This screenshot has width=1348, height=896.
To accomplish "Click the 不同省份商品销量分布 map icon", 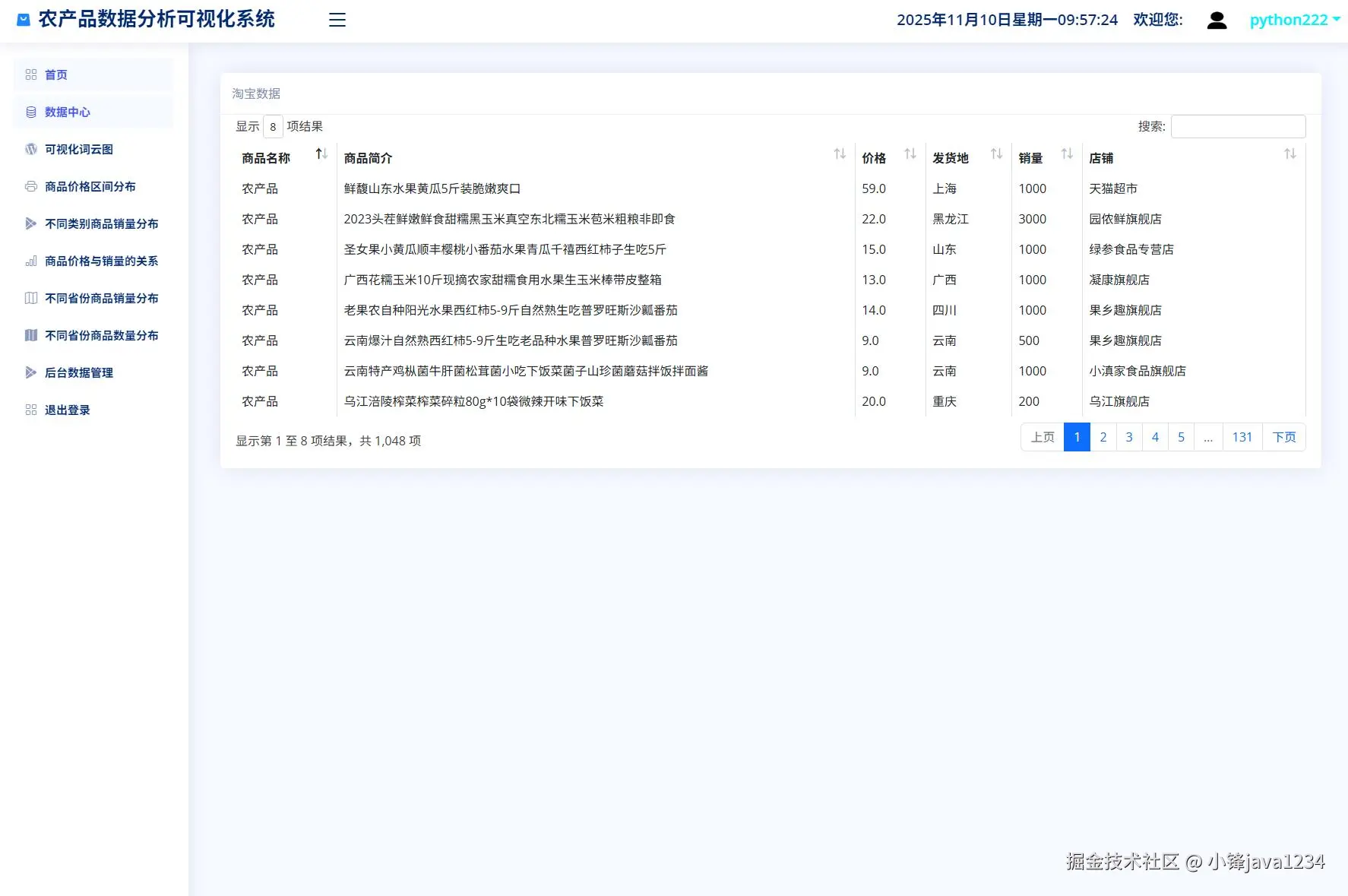I will [31, 298].
